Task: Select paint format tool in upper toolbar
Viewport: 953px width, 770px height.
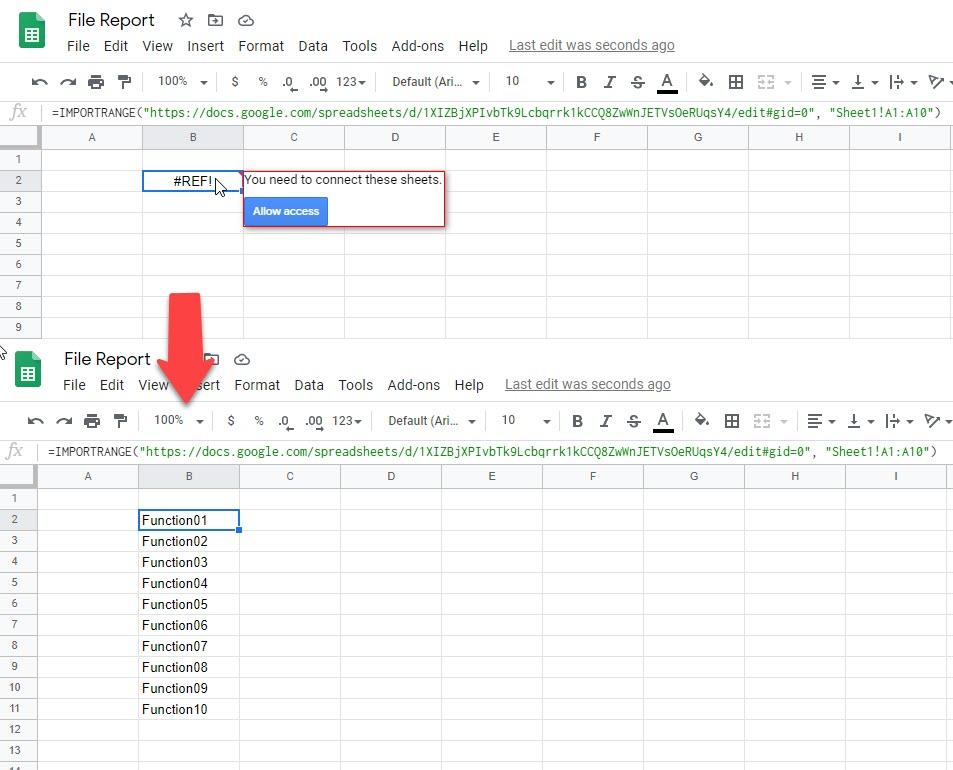Action: [124, 82]
